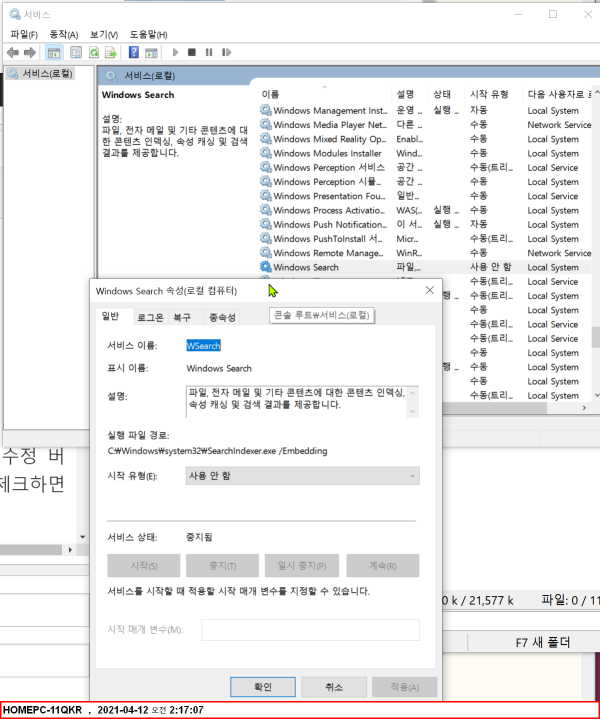Click the 시작 매개 변수 input field

[x=310, y=630]
